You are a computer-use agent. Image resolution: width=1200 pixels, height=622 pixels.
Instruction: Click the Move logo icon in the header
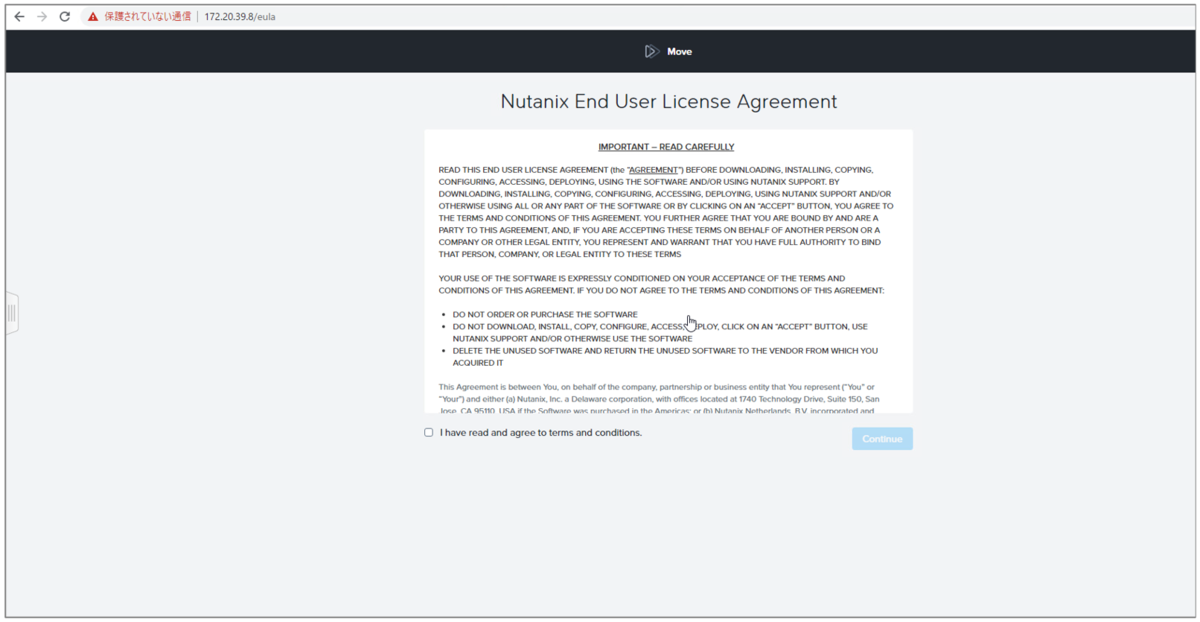coord(652,51)
